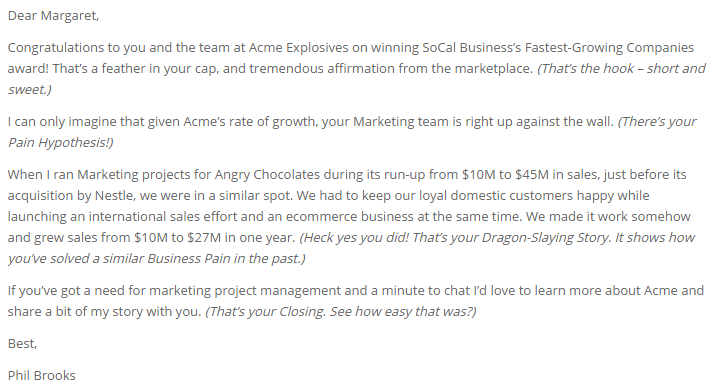Click the phrase 'loyal domestic customers'

[x=496, y=196]
